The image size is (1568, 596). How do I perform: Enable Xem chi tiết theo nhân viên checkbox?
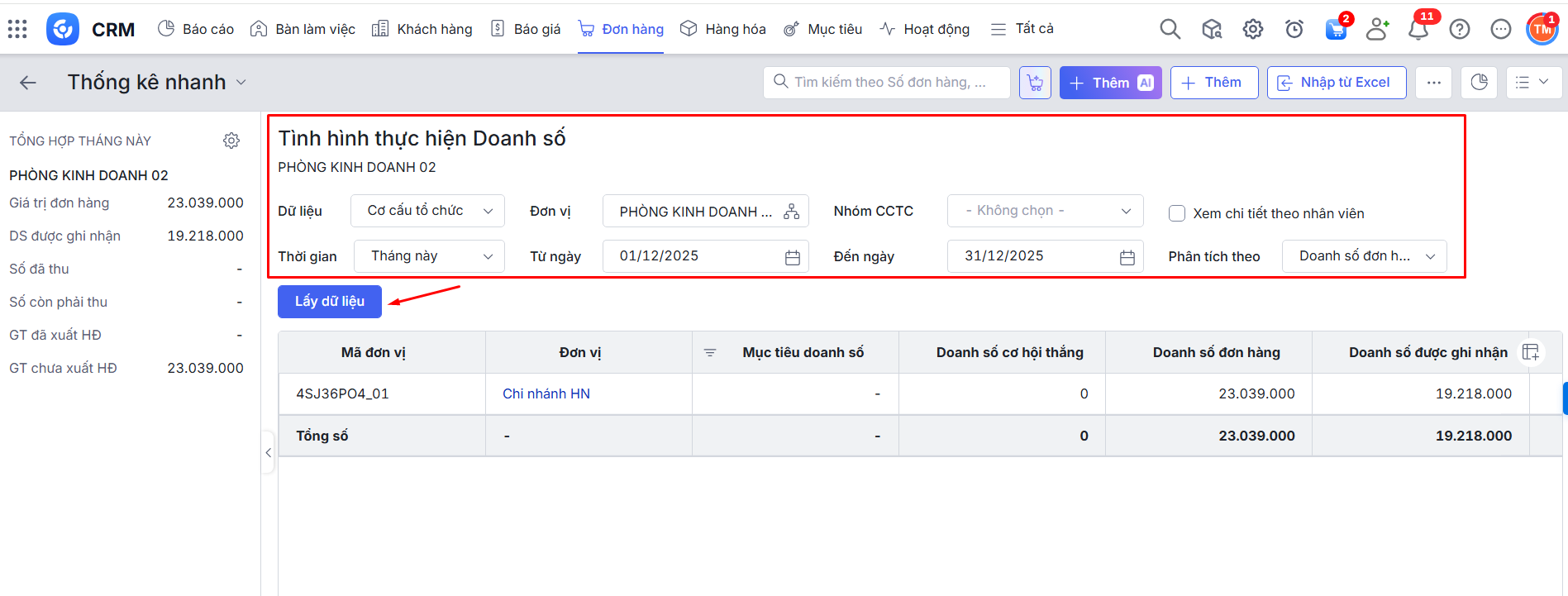pyautogui.click(x=1177, y=213)
